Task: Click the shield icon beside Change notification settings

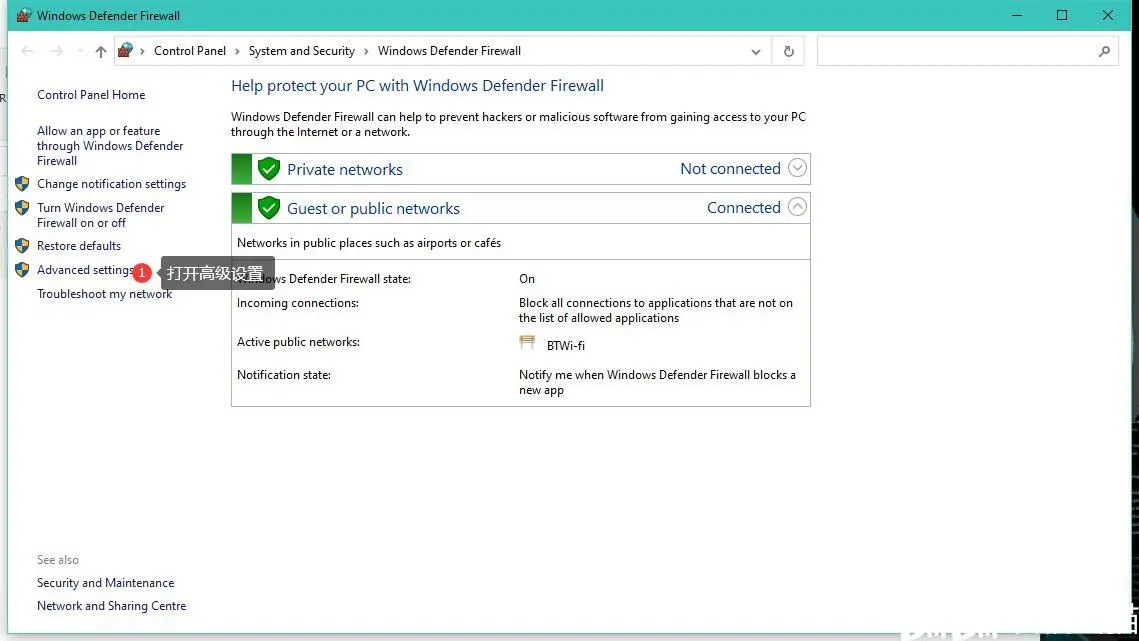Action: (x=22, y=184)
